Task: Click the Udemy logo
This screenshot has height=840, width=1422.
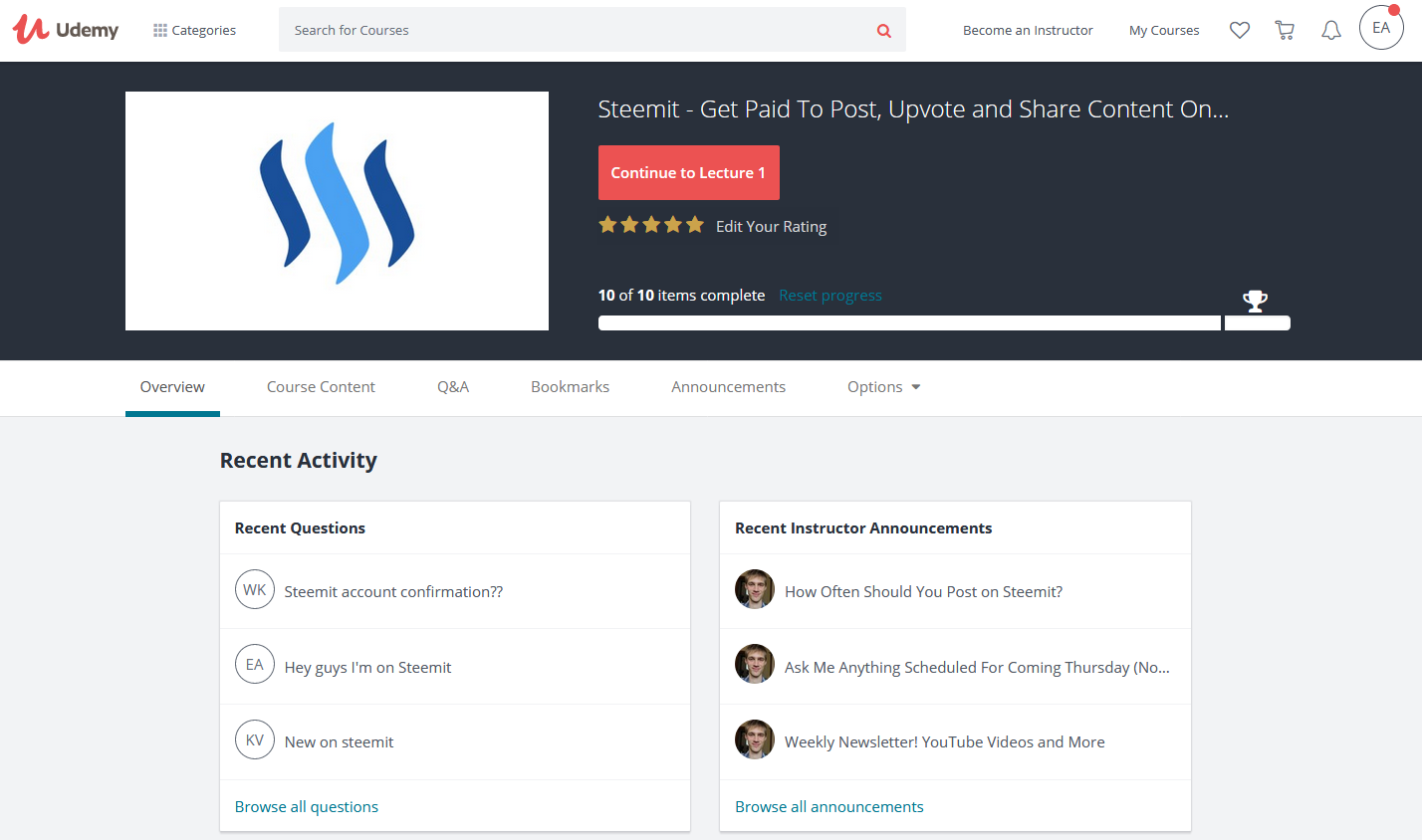Action: point(66,30)
